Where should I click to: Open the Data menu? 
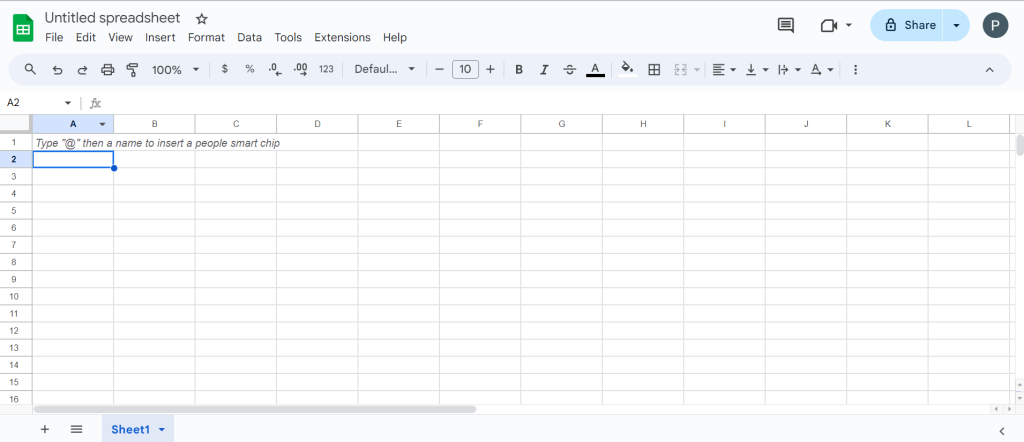pyautogui.click(x=249, y=37)
